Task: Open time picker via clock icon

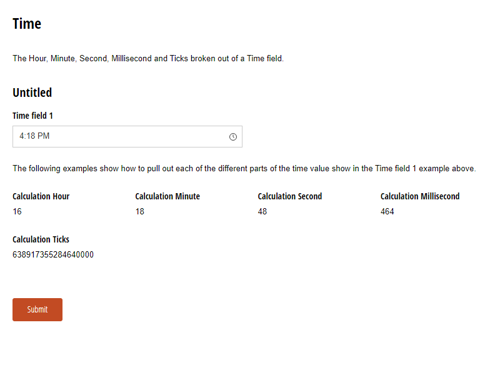Action: [233, 137]
